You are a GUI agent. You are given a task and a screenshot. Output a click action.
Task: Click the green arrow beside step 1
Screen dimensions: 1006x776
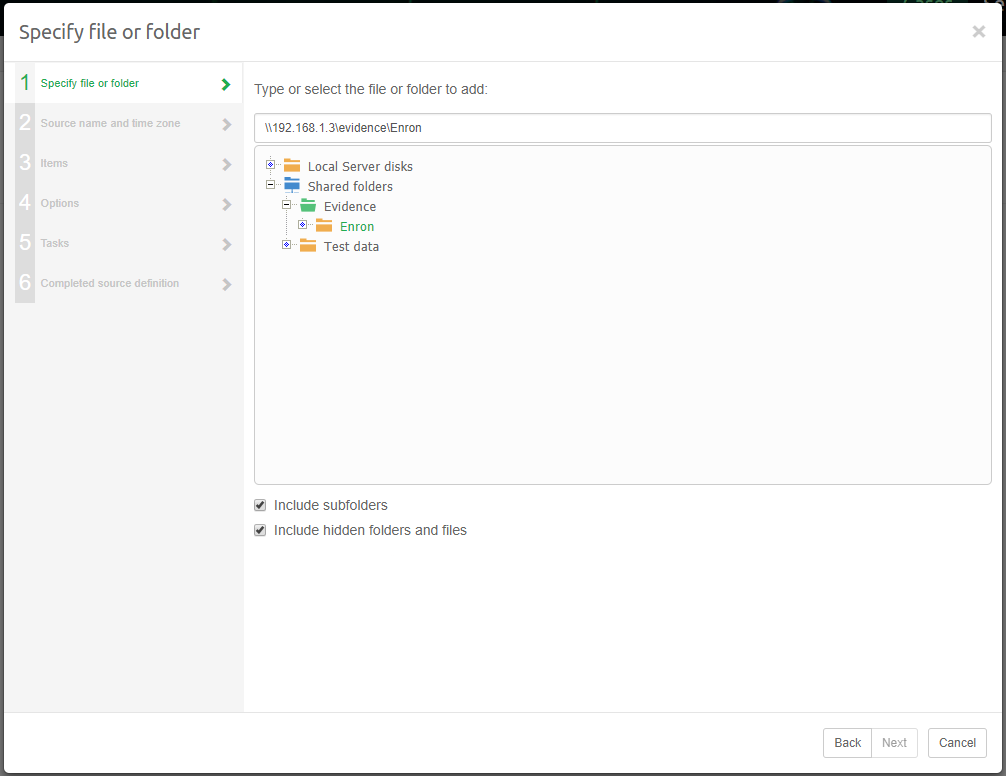(x=226, y=85)
